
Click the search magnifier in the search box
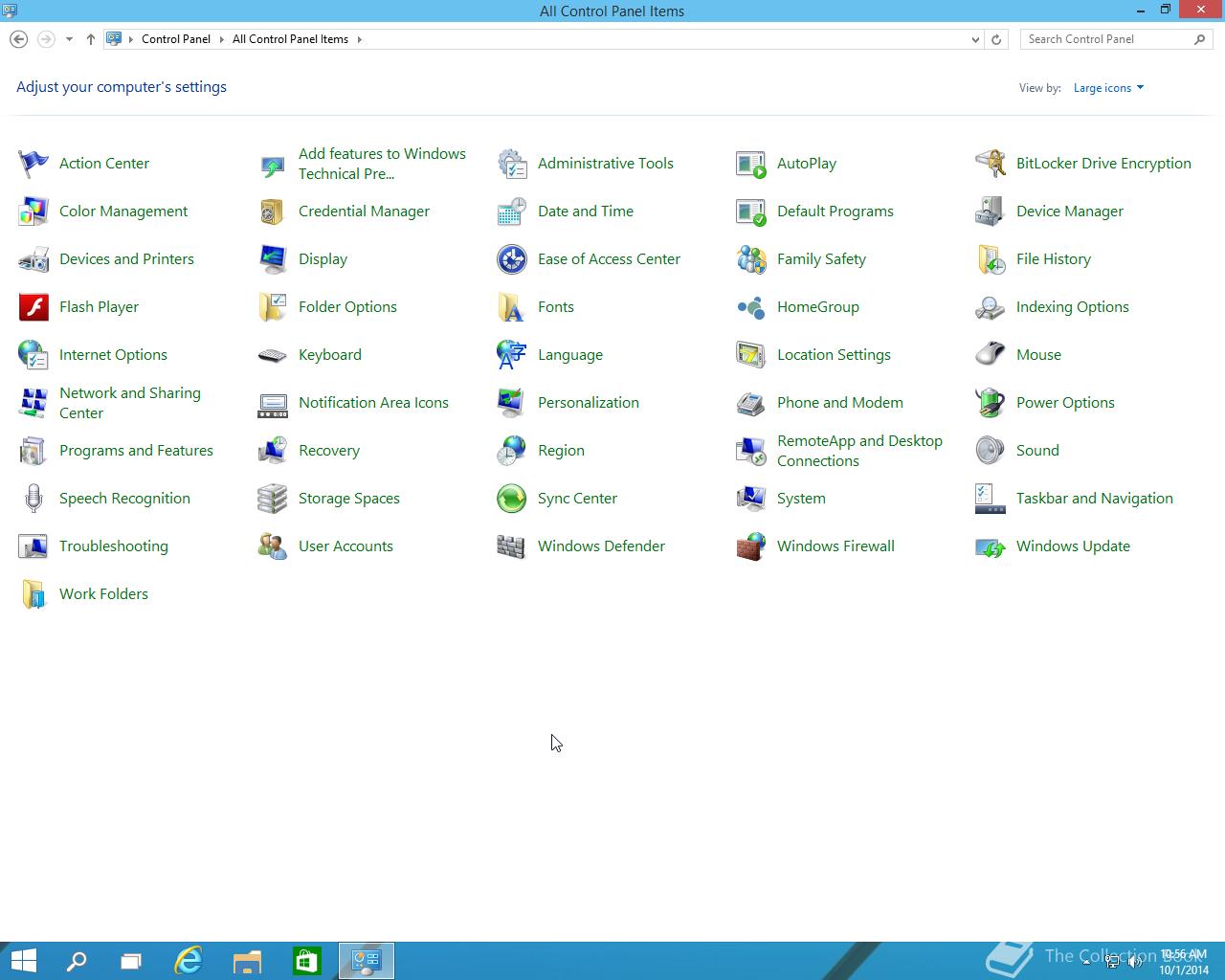coord(1200,39)
